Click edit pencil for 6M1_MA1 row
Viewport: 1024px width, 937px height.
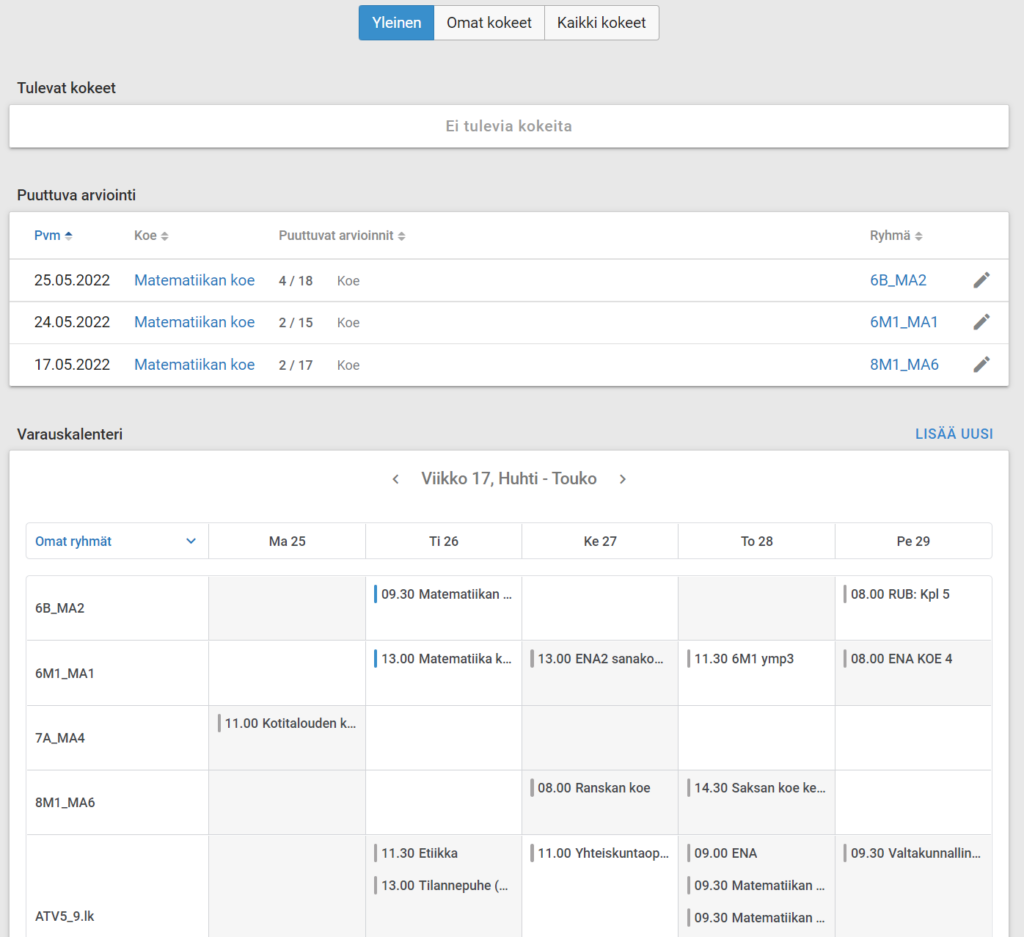(x=982, y=322)
